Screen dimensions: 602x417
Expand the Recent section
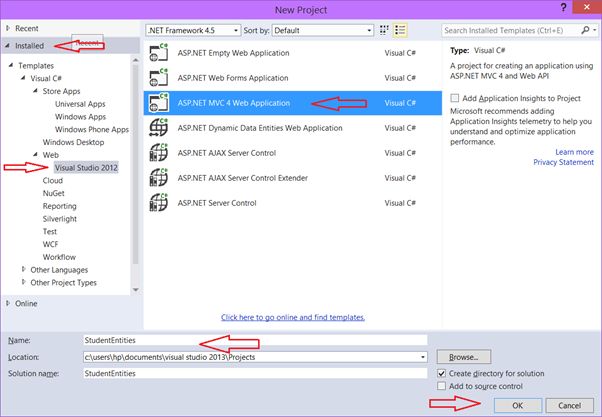click(8, 28)
